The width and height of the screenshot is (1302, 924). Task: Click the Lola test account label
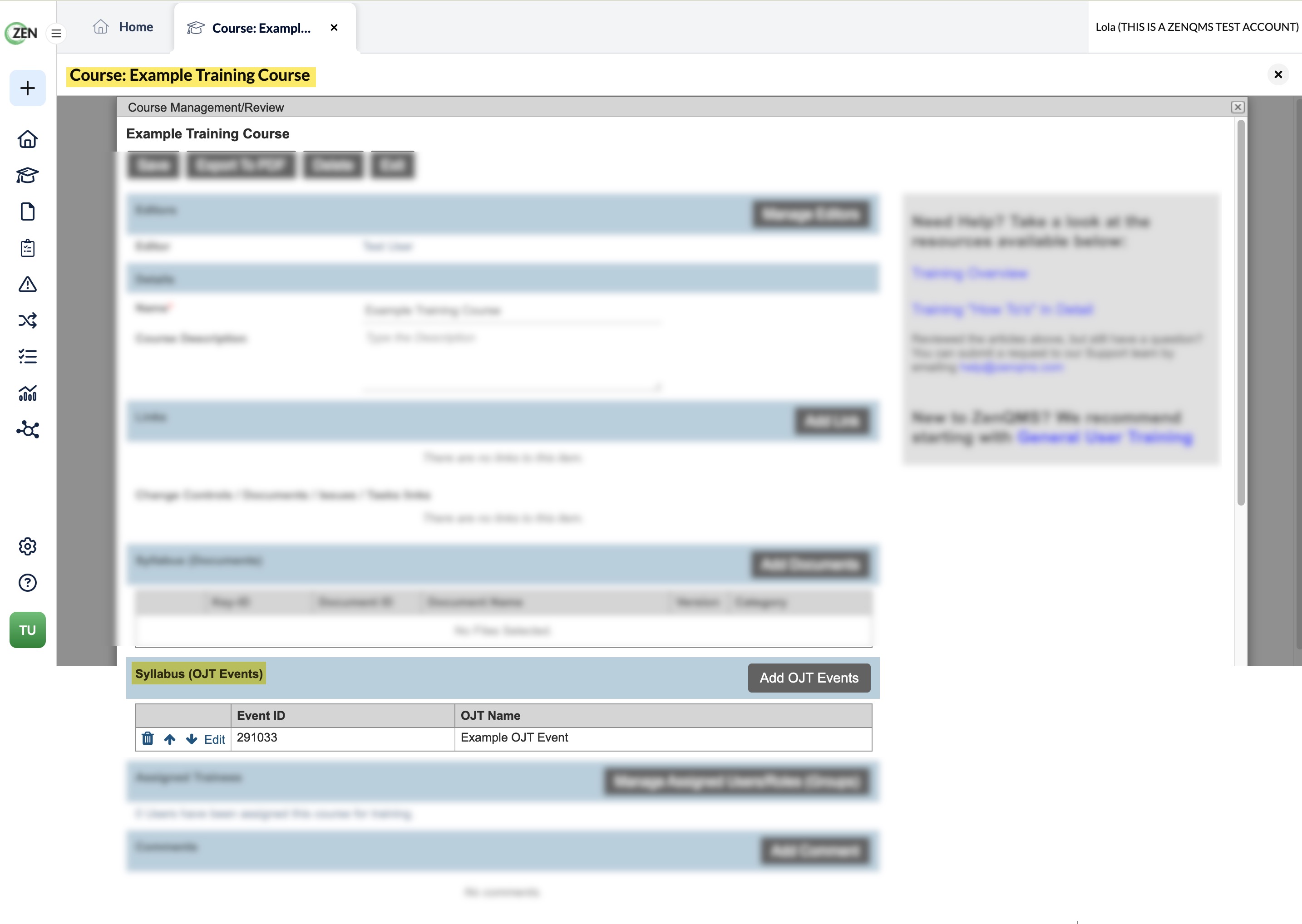(x=1197, y=27)
